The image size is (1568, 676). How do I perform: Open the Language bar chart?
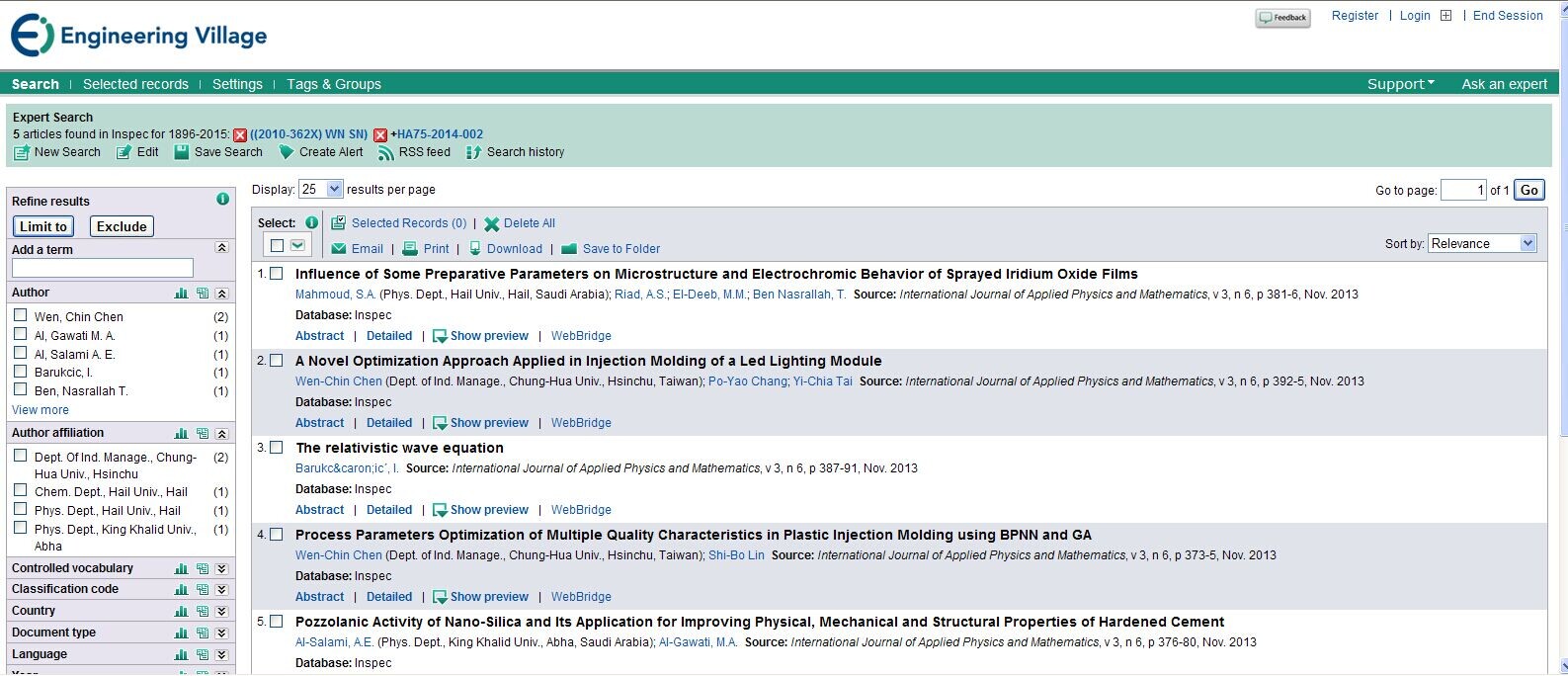tap(182, 655)
